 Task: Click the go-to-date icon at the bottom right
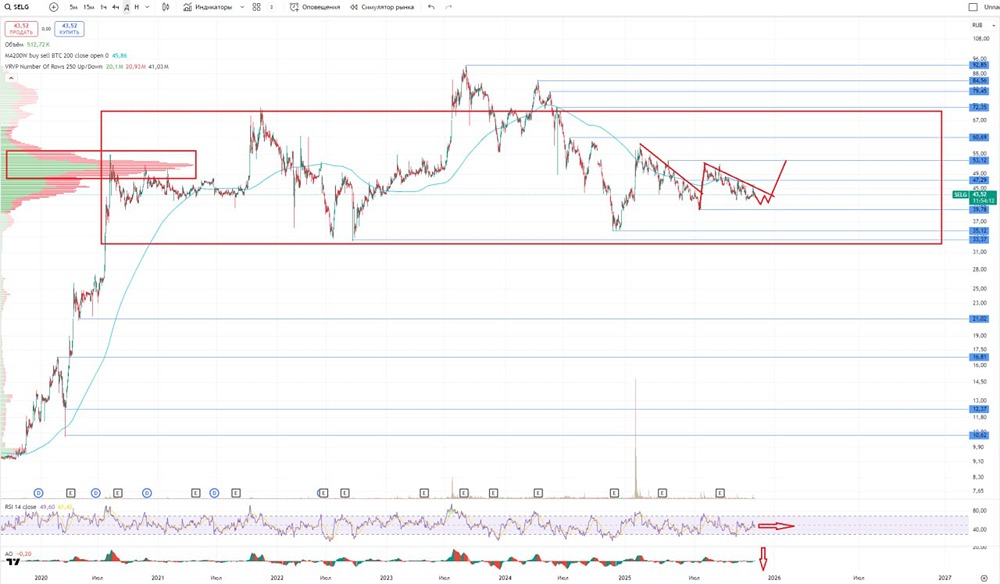click(984, 578)
